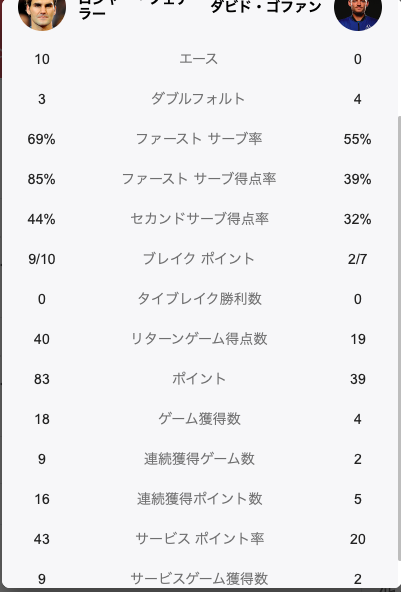Select the エース stat row label

[199, 59]
